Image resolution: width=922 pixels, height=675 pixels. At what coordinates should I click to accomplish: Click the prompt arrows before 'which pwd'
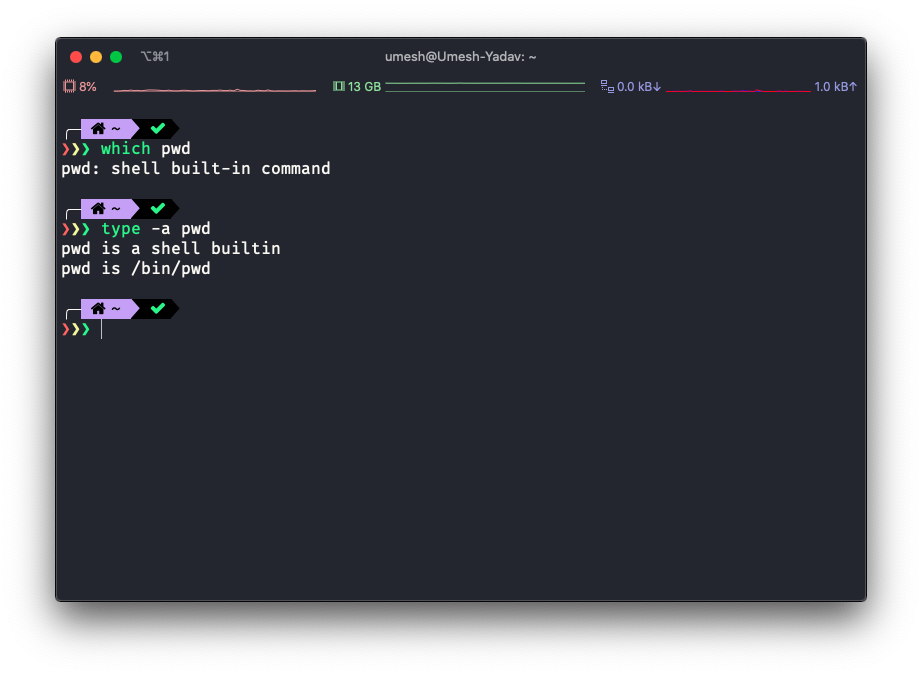click(x=76, y=149)
